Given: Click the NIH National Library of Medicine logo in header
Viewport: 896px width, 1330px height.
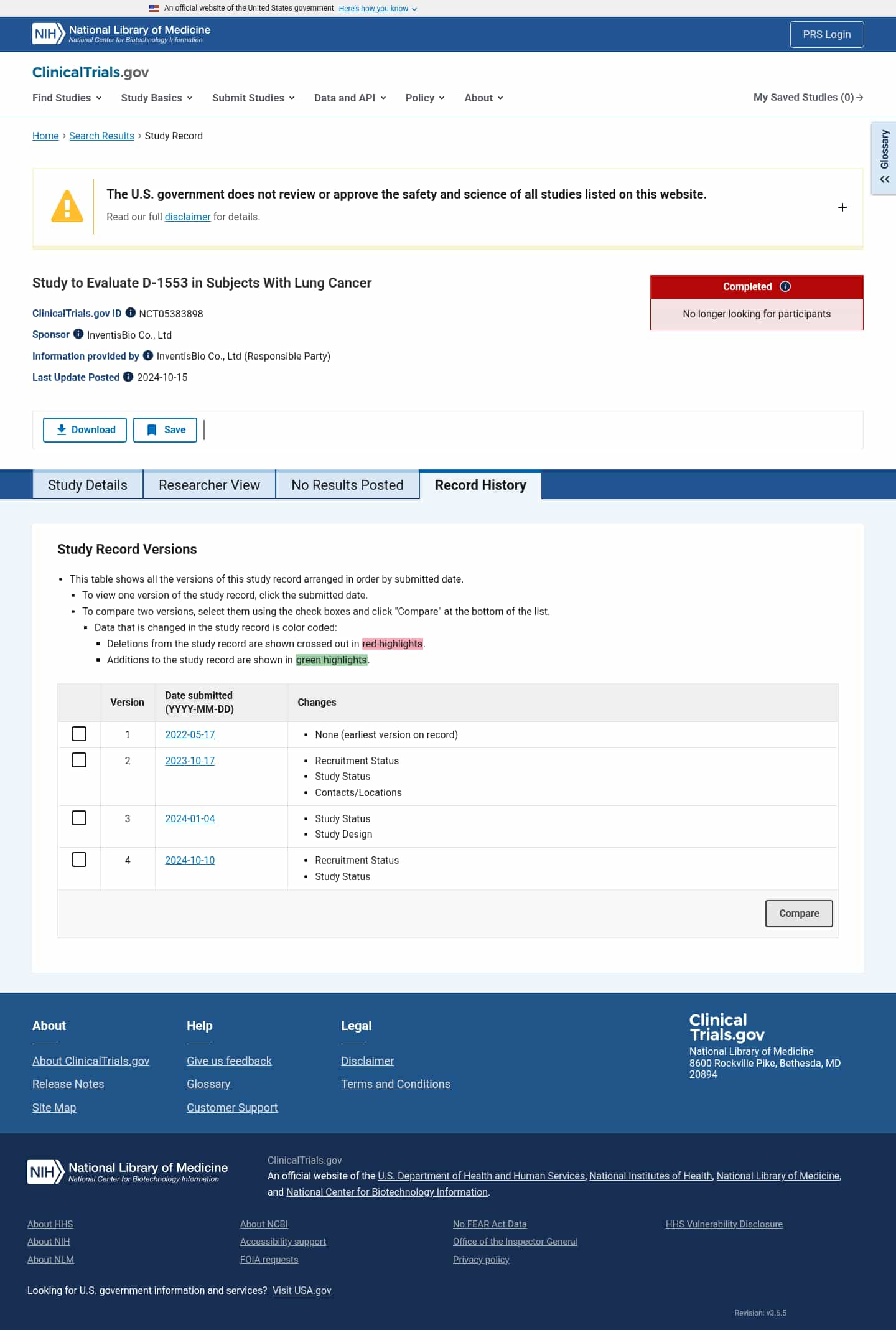Looking at the screenshot, I should tap(121, 34).
